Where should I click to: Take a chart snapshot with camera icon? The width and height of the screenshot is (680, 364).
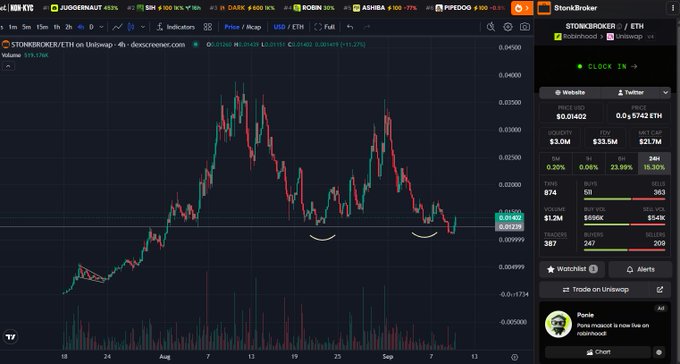point(525,27)
